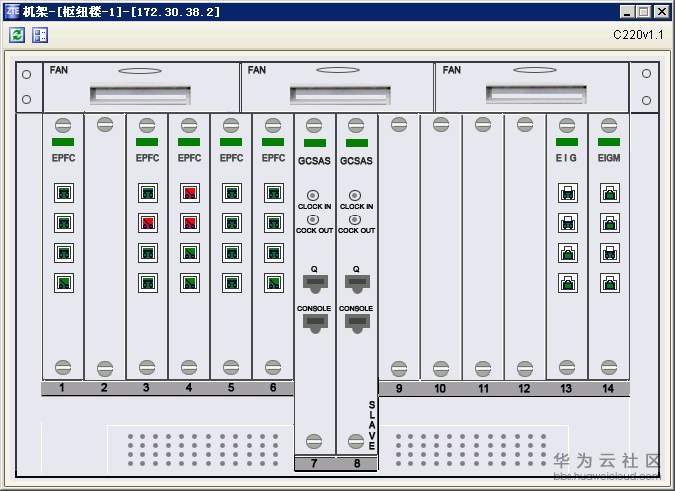Click CLOCK IN connector on slot 7
The image size is (675, 491).
pyautogui.click(x=313, y=195)
